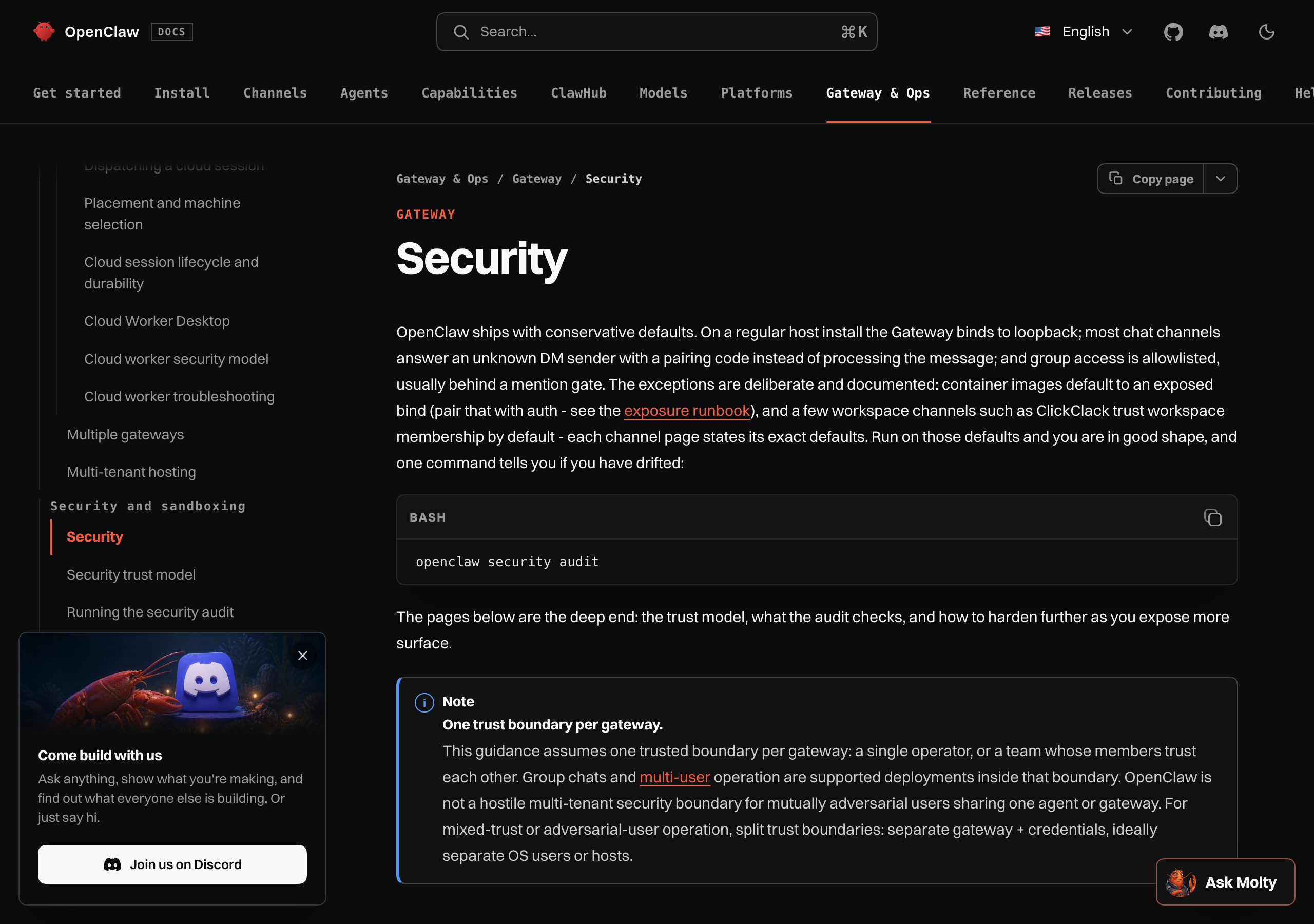Select the ClawHub tab
This screenshot has height=924, width=1314.
tap(578, 93)
